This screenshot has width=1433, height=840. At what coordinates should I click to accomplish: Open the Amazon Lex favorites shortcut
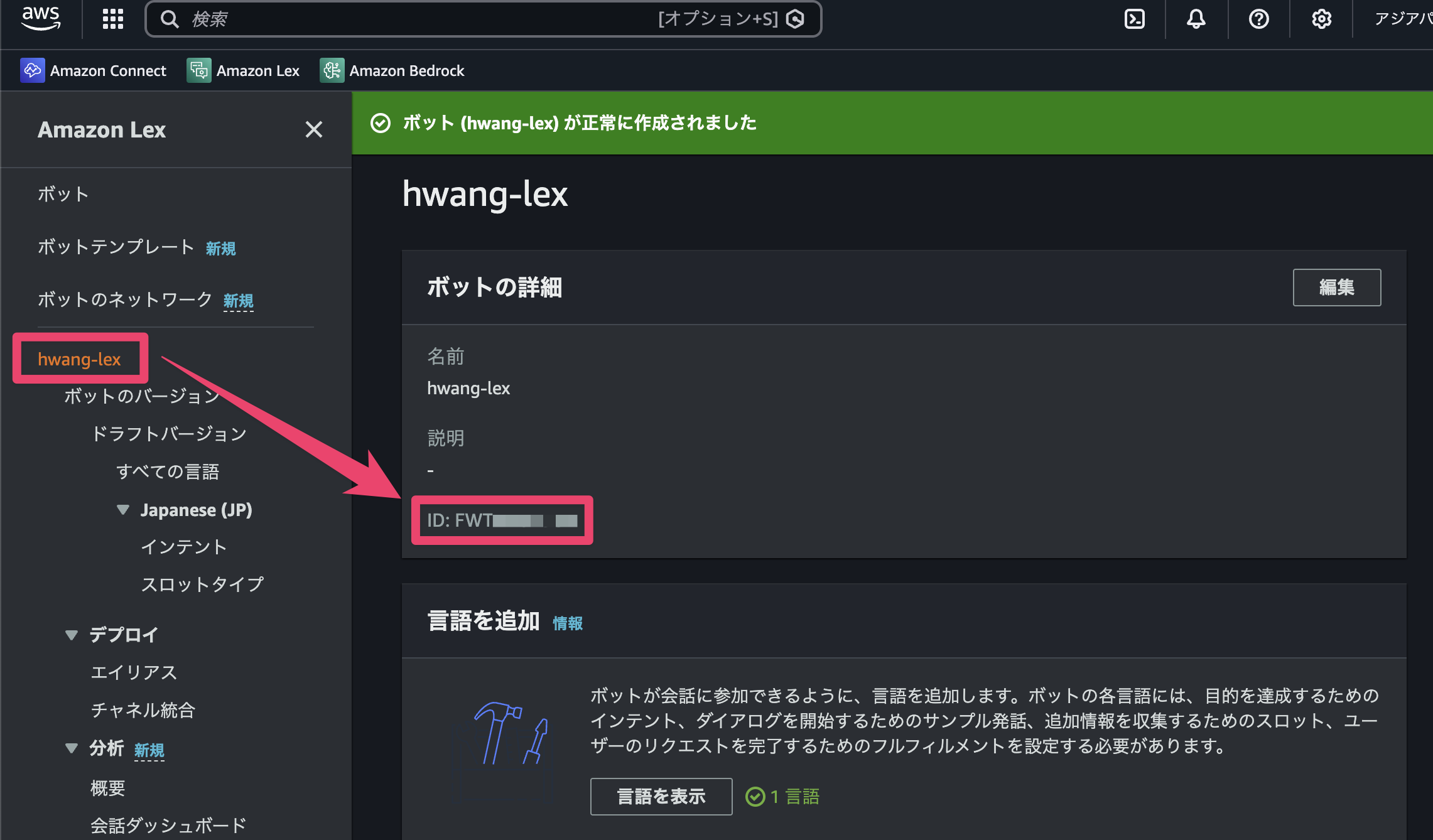pos(244,70)
